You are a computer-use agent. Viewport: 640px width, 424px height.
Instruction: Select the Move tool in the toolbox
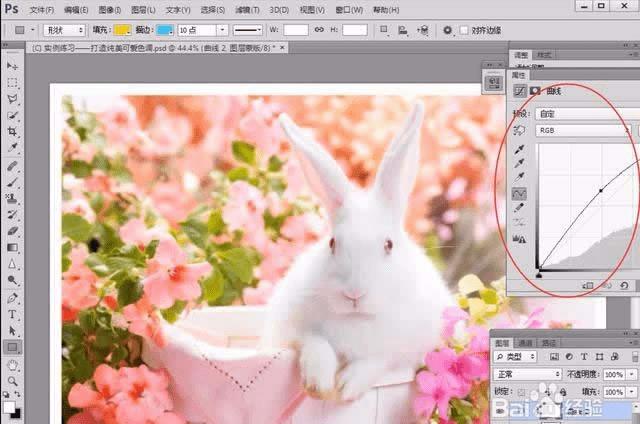(x=13, y=66)
